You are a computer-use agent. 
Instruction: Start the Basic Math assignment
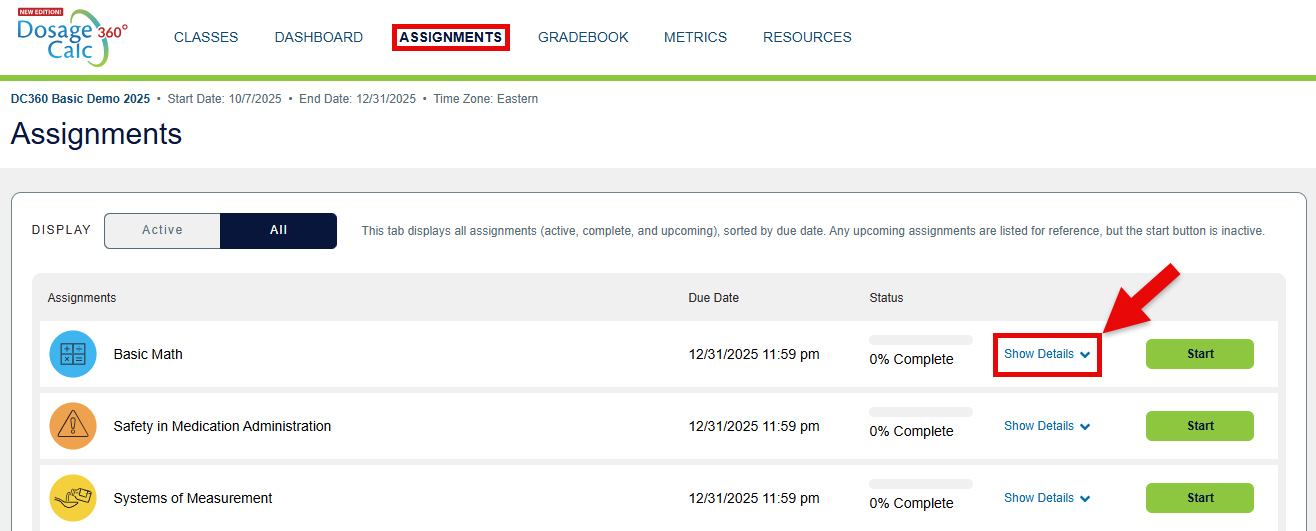[1199, 354]
